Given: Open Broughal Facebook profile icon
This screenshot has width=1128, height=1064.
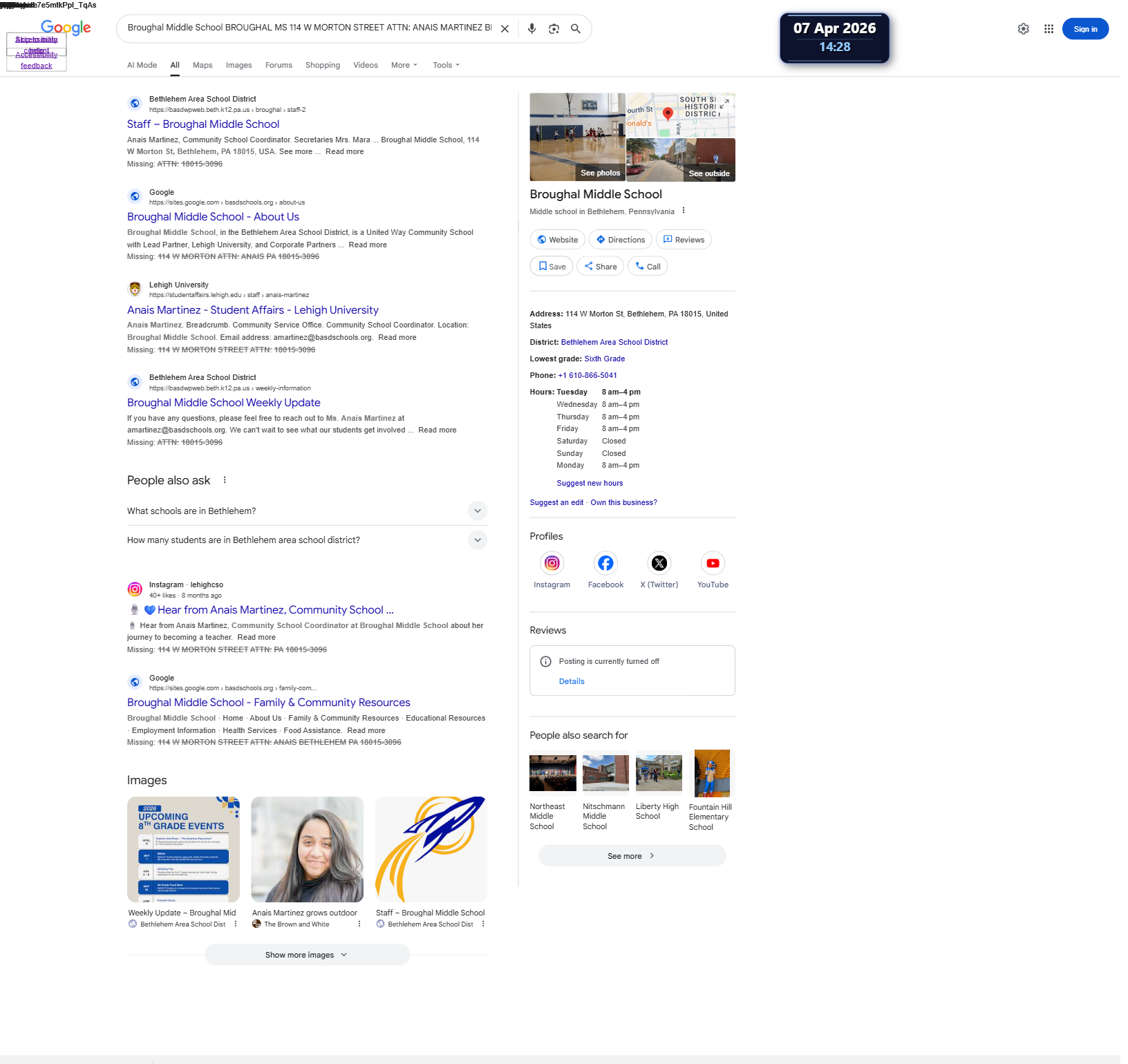Looking at the screenshot, I should [605, 563].
